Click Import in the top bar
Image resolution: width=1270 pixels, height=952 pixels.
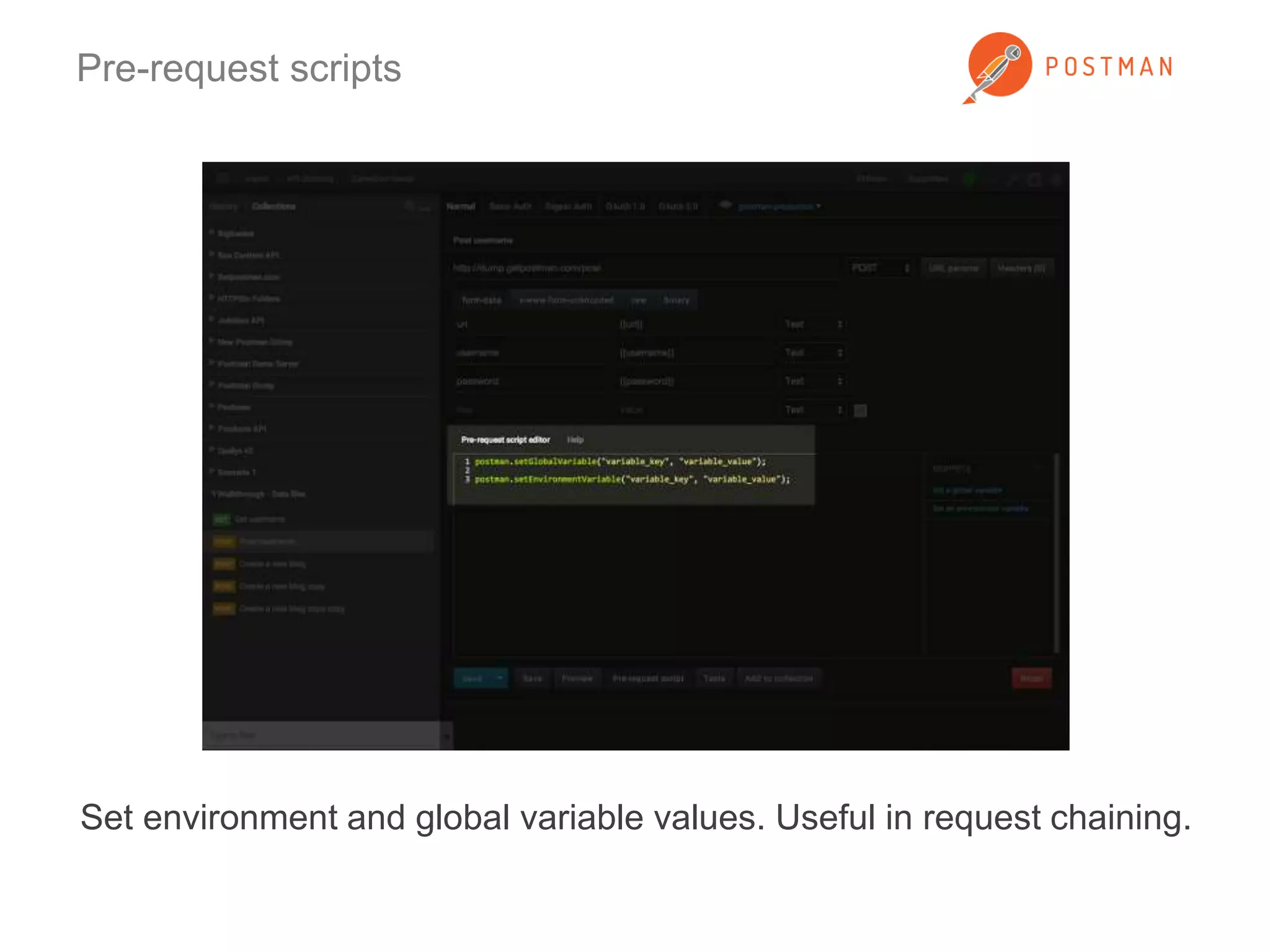[x=257, y=178]
